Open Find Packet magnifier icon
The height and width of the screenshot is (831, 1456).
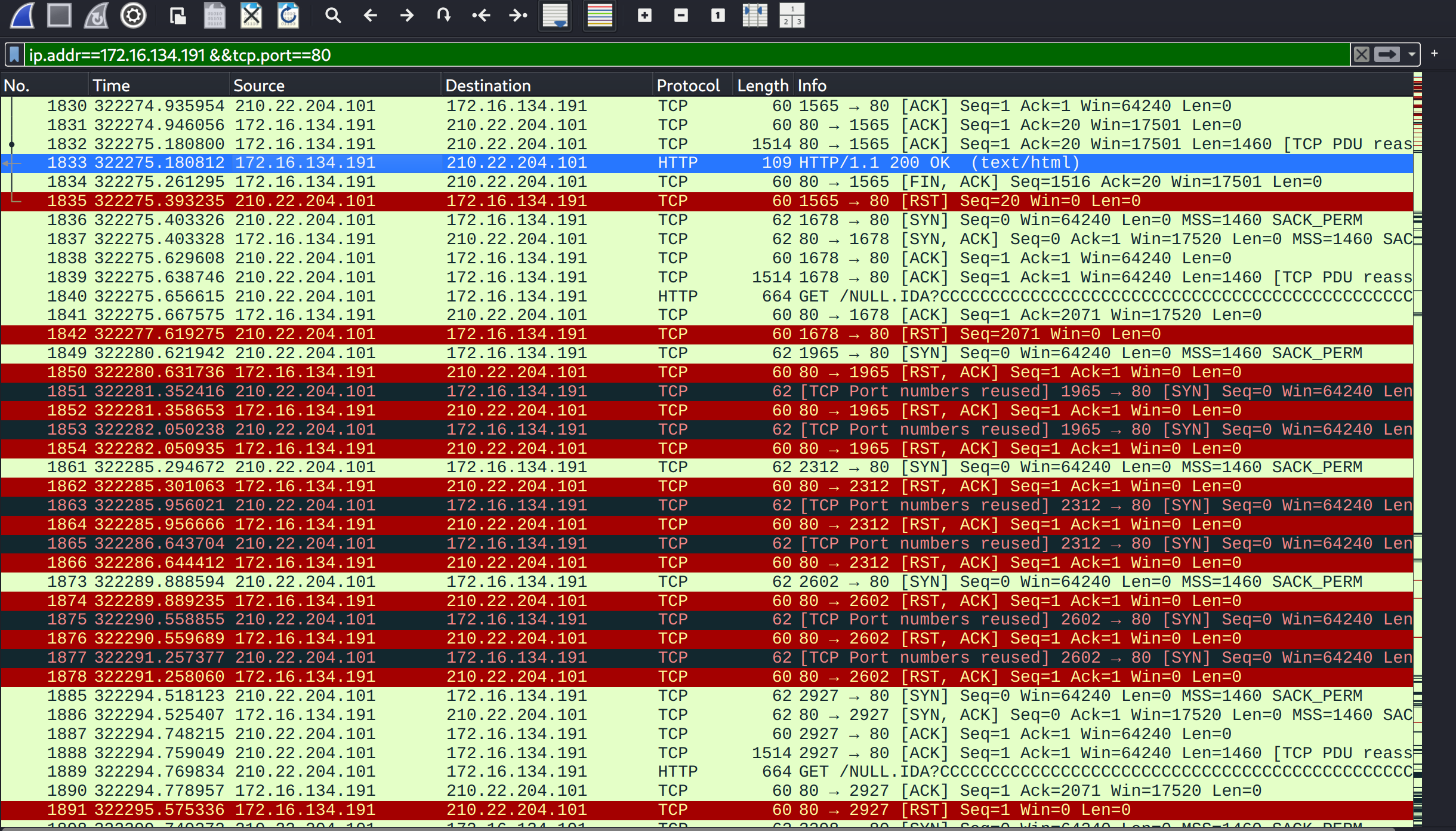[333, 16]
